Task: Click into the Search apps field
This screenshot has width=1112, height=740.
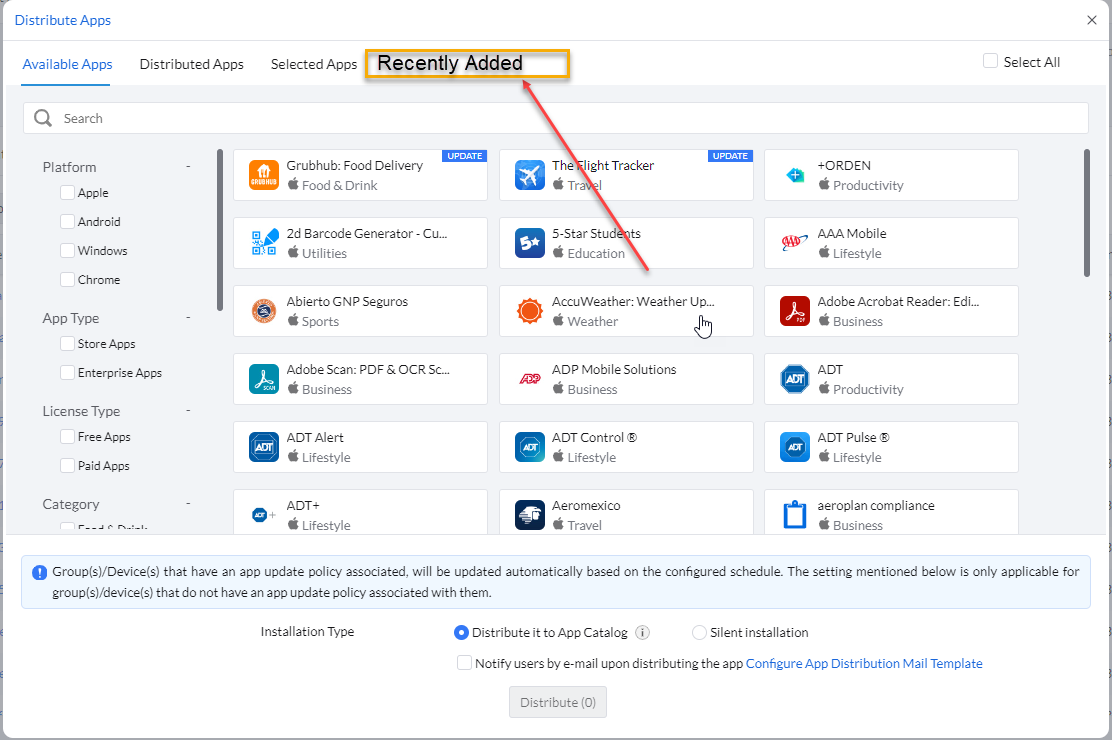Action: pyautogui.click(x=556, y=118)
